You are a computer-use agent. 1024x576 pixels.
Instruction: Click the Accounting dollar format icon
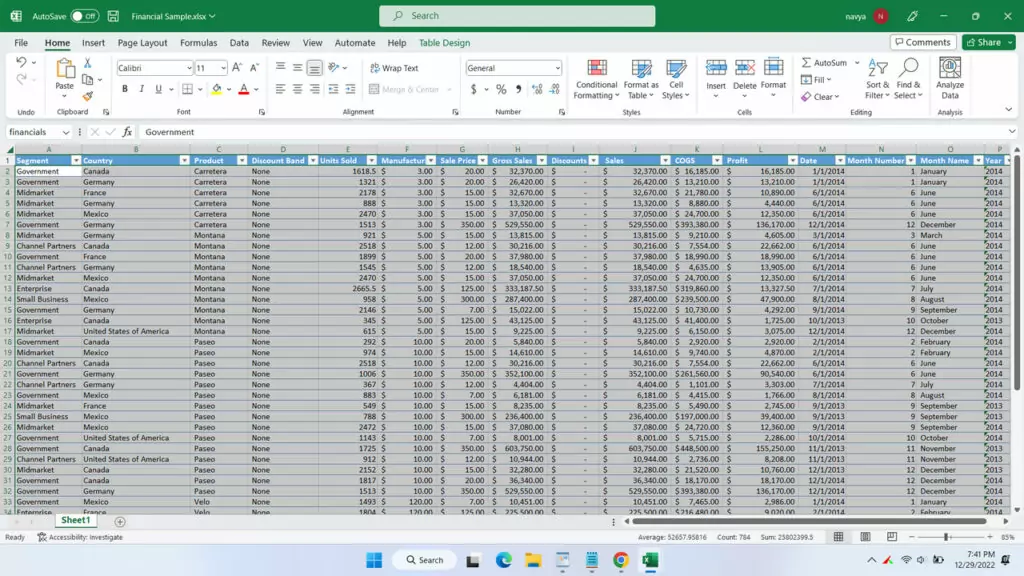[473, 89]
